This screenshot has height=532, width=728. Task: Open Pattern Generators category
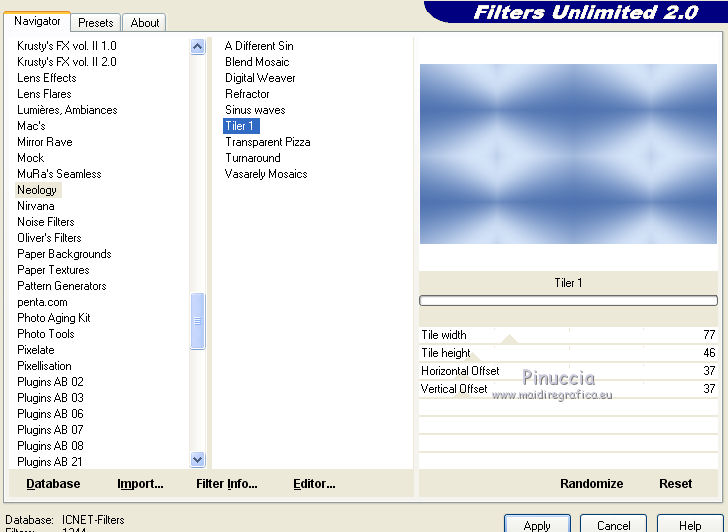click(x=62, y=286)
